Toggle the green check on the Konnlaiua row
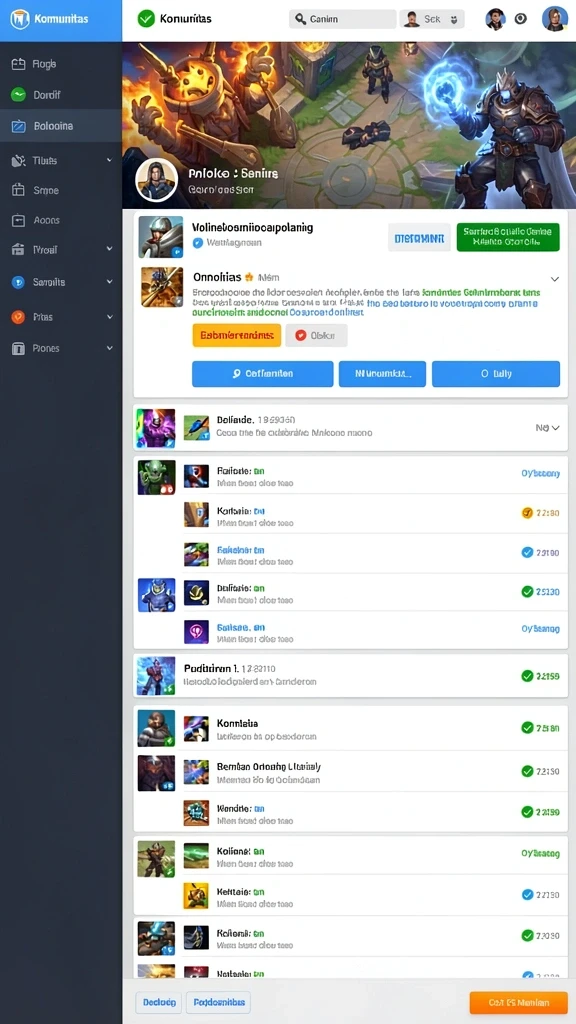This screenshot has width=576, height=1024. click(528, 728)
